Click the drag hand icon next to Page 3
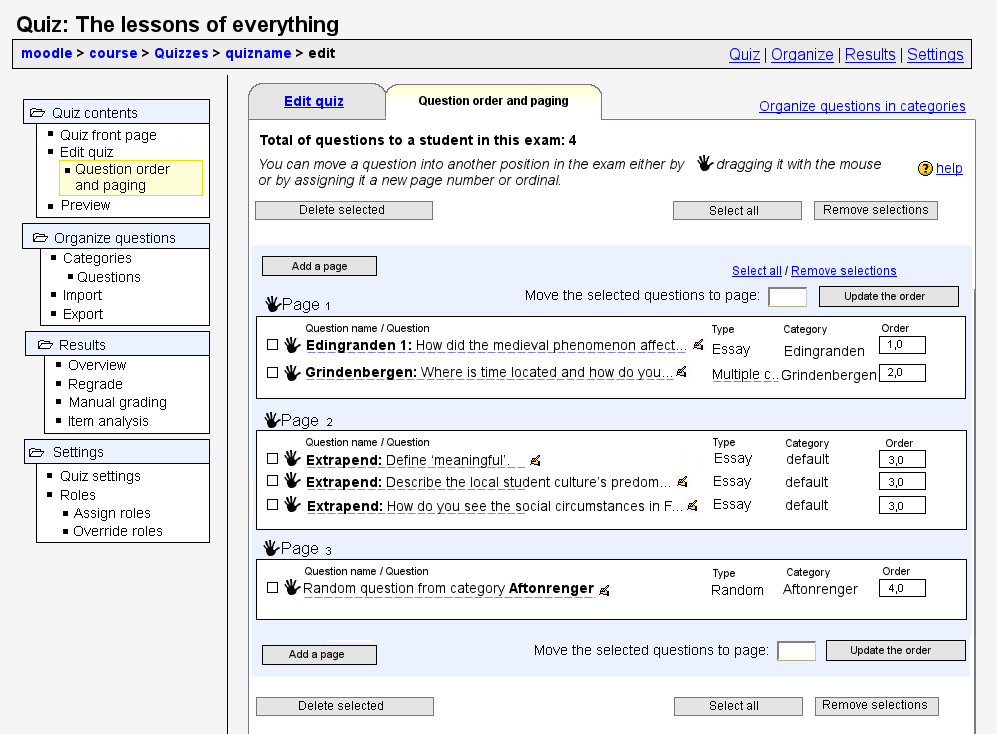997x734 pixels. pyautogui.click(x=271, y=548)
